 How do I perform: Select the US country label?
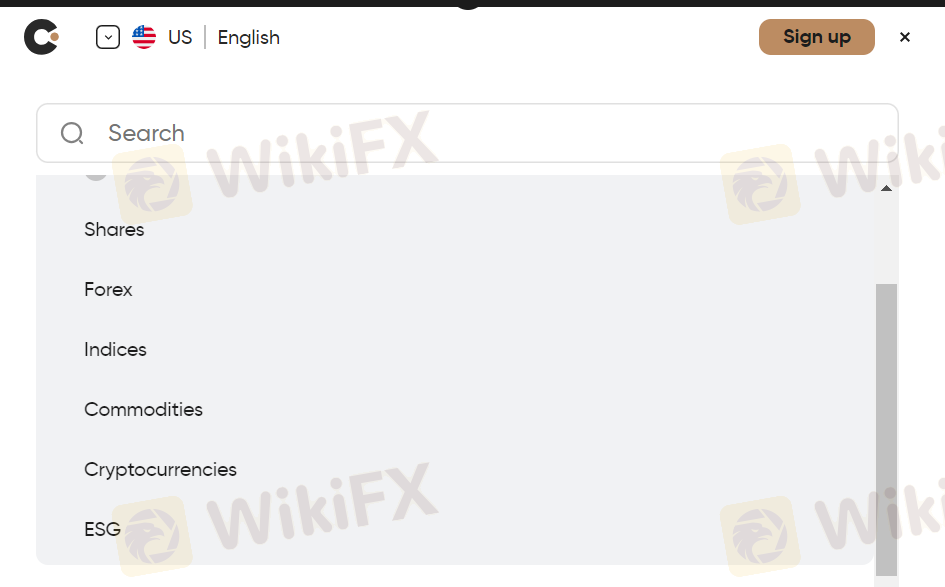(x=180, y=37)
